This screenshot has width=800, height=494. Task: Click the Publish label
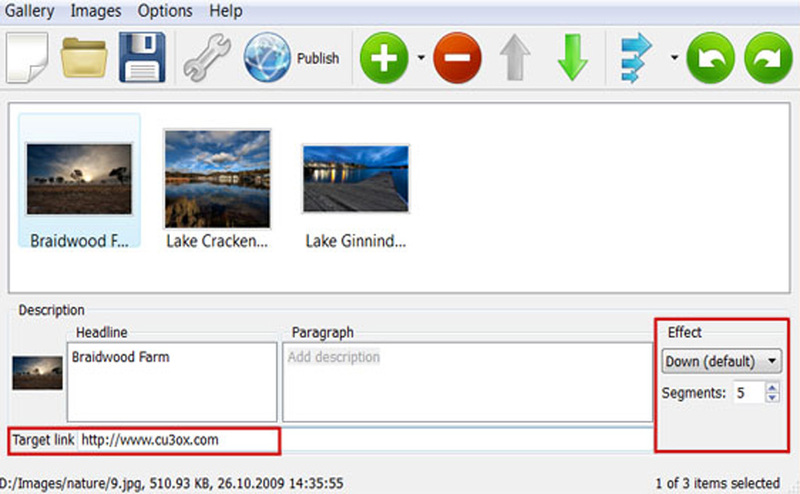(x=318, y=59)
